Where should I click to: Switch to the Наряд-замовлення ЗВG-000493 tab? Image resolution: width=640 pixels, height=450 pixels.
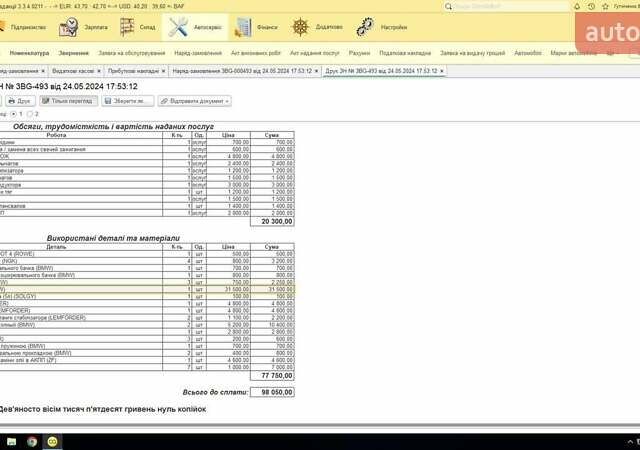point(240,72)
